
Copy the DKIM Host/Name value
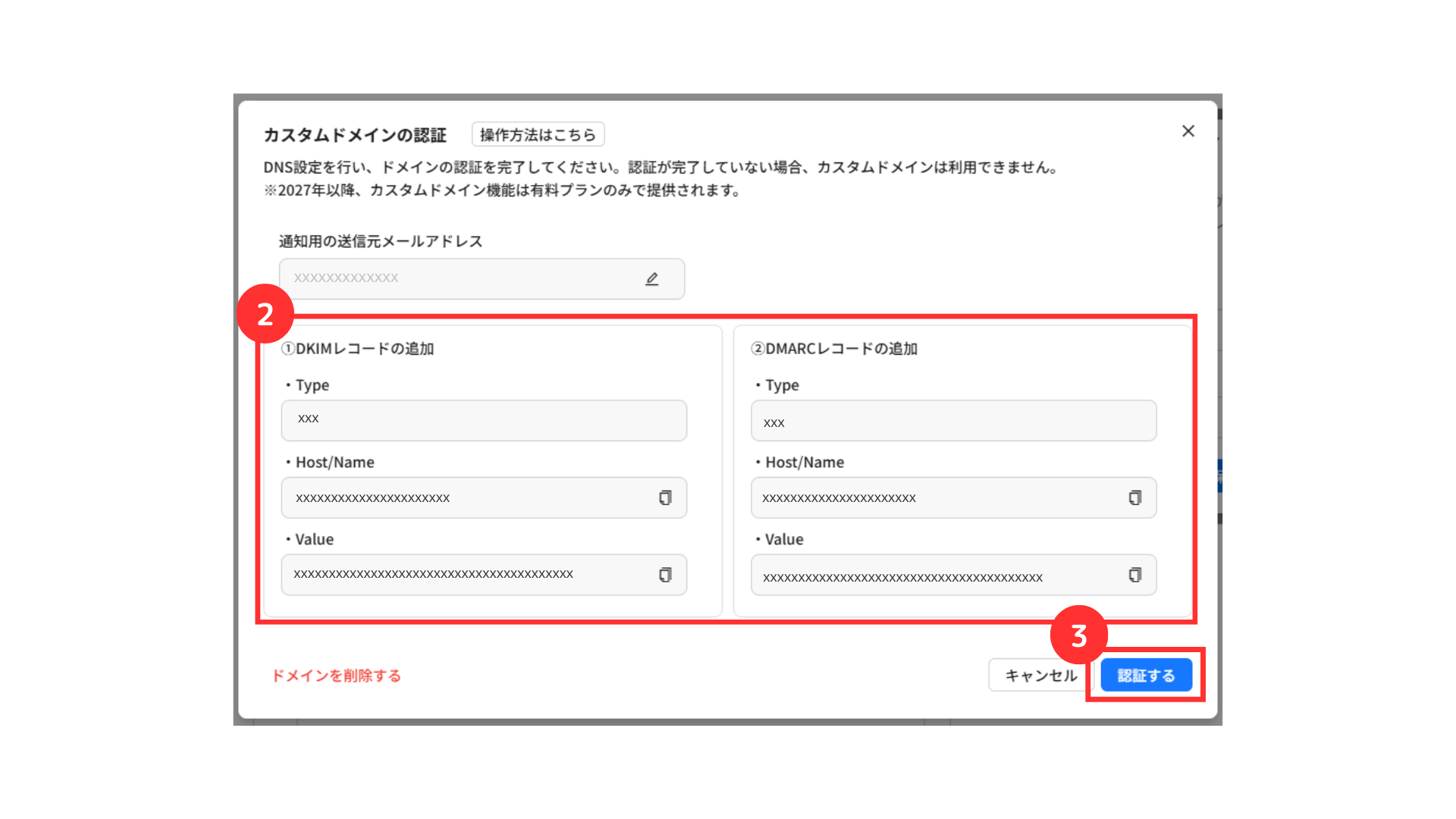(x=665, y=497)
